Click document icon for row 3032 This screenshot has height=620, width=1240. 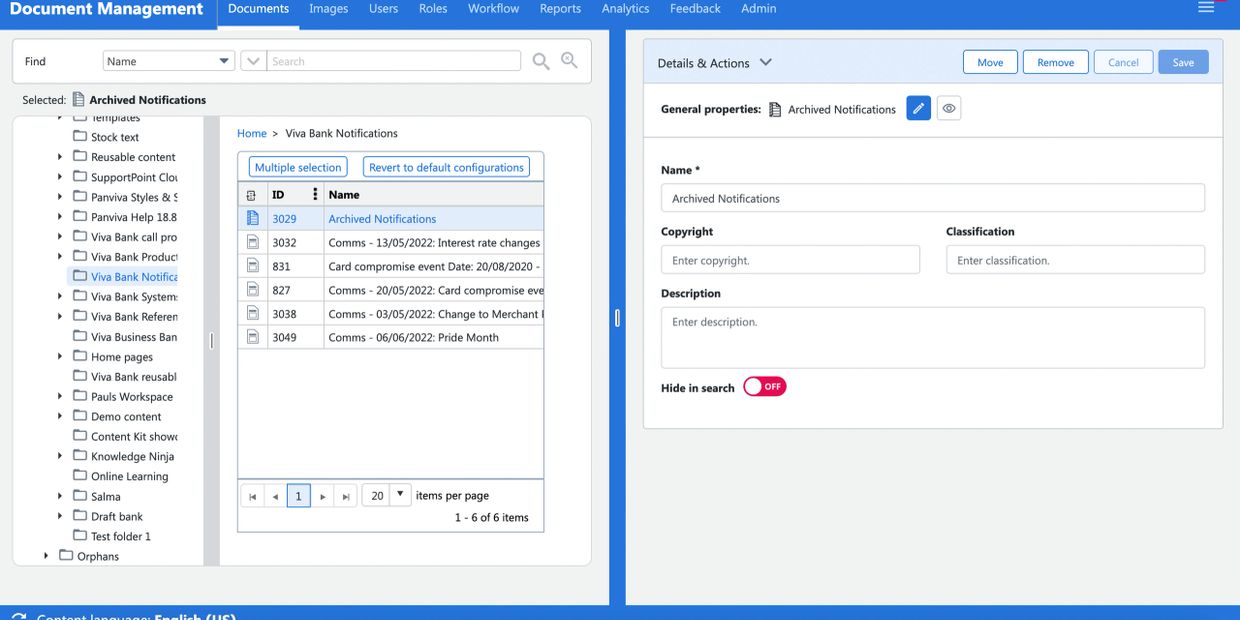[252, 242]
